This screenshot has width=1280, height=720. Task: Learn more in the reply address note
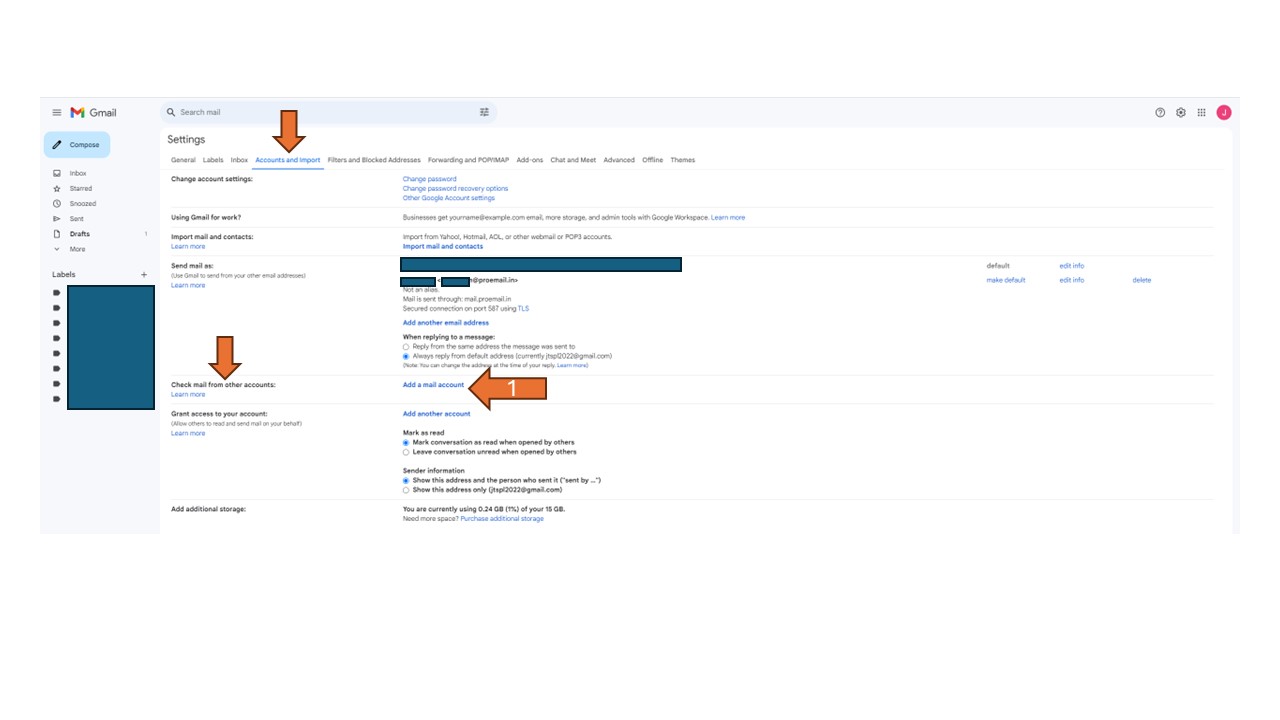coord(573,365)
